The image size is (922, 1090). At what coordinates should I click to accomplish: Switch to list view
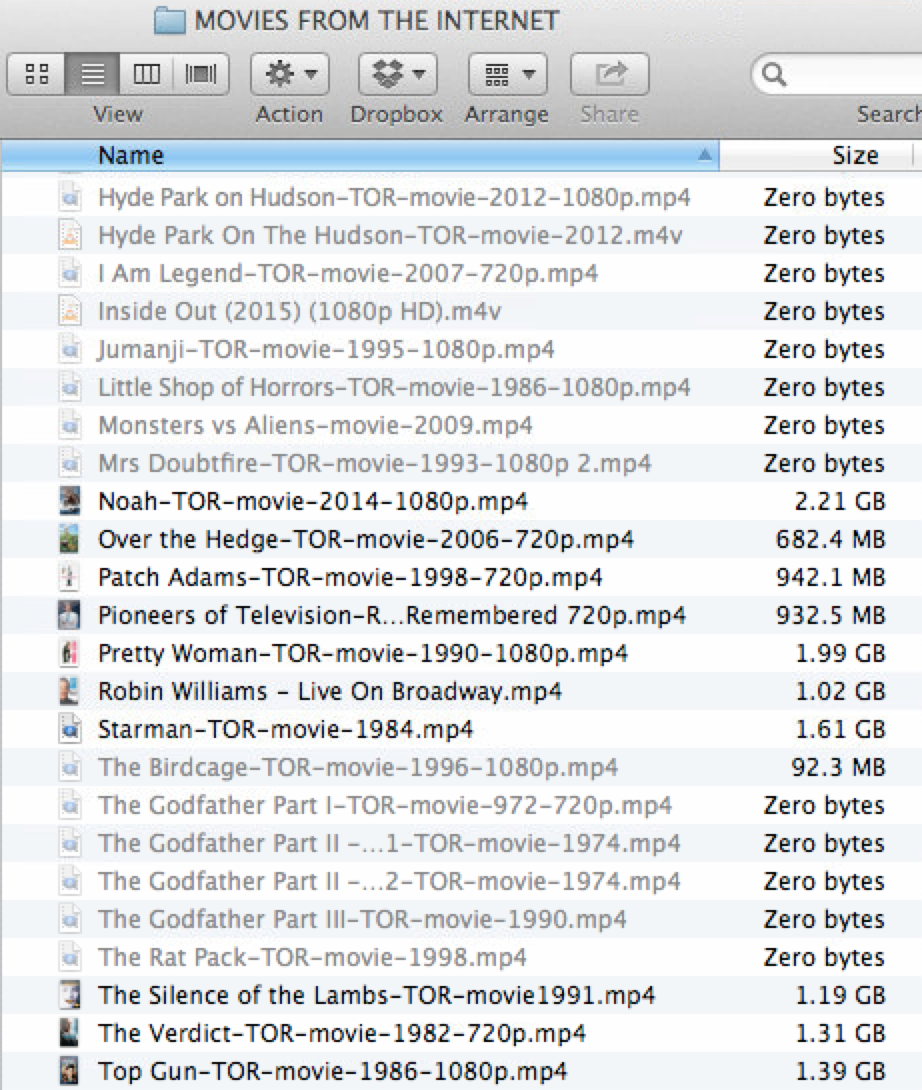coord(92,74)
